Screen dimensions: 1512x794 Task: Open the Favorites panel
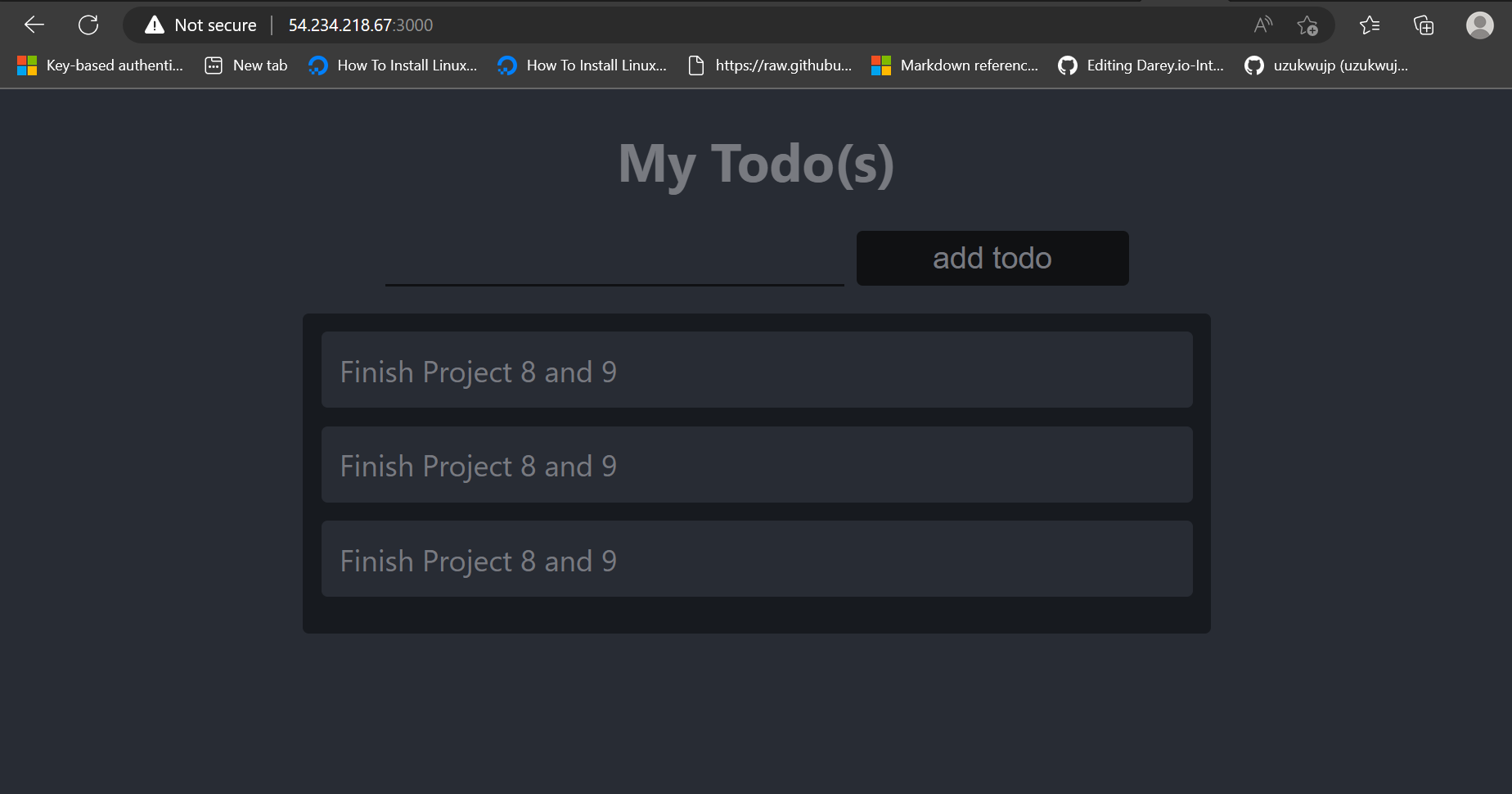1369,25
